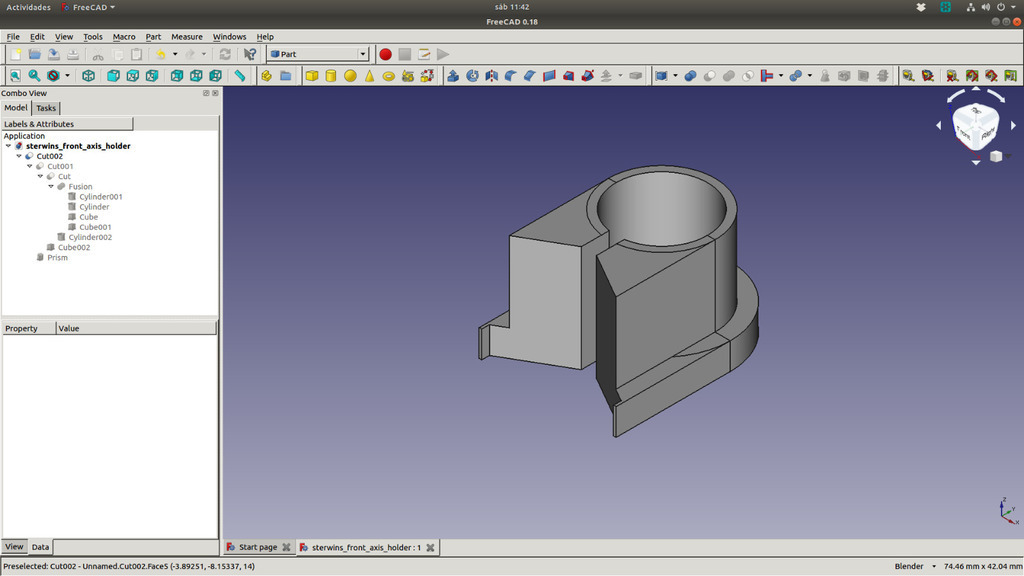Screen dimensions: 1024x576
Task: Open the draw style dropdown arrow
Action: pos(67,76)
